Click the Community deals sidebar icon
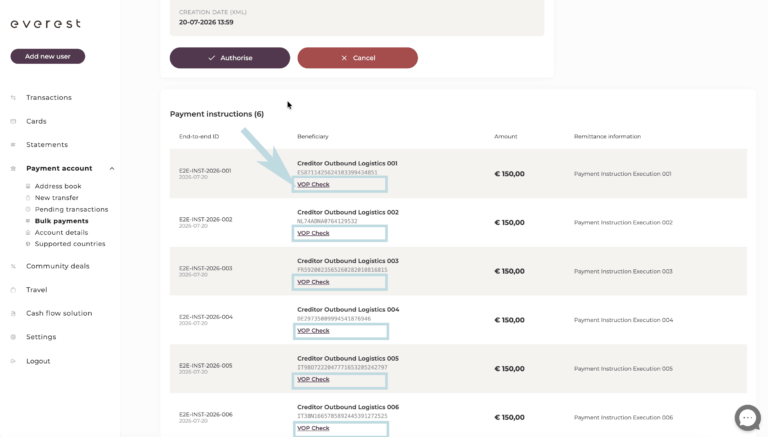The height and width of the screenshot is (437, 768). 13,266
